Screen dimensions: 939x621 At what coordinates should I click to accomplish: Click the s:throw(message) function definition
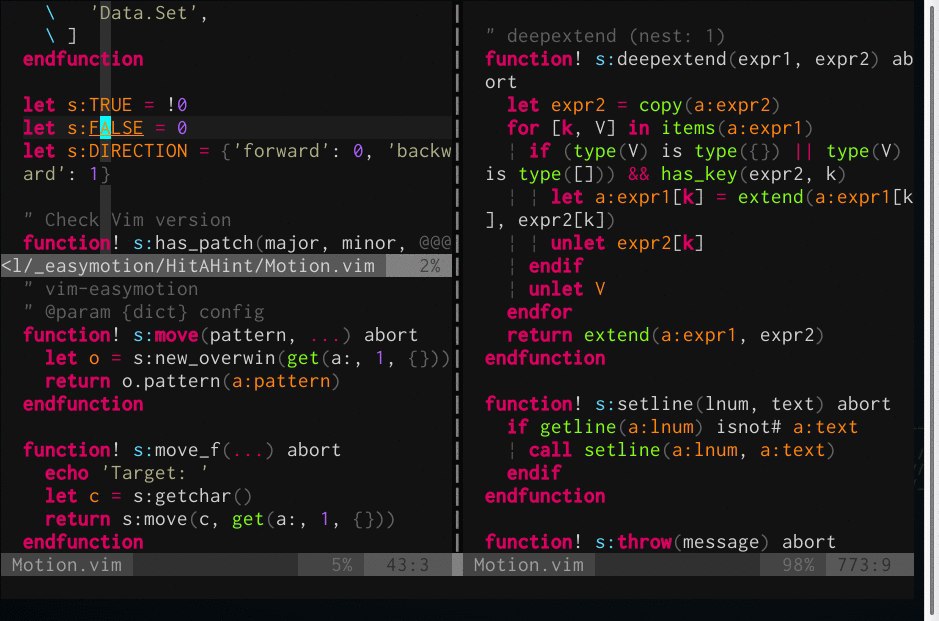click(x=661, y=542)
